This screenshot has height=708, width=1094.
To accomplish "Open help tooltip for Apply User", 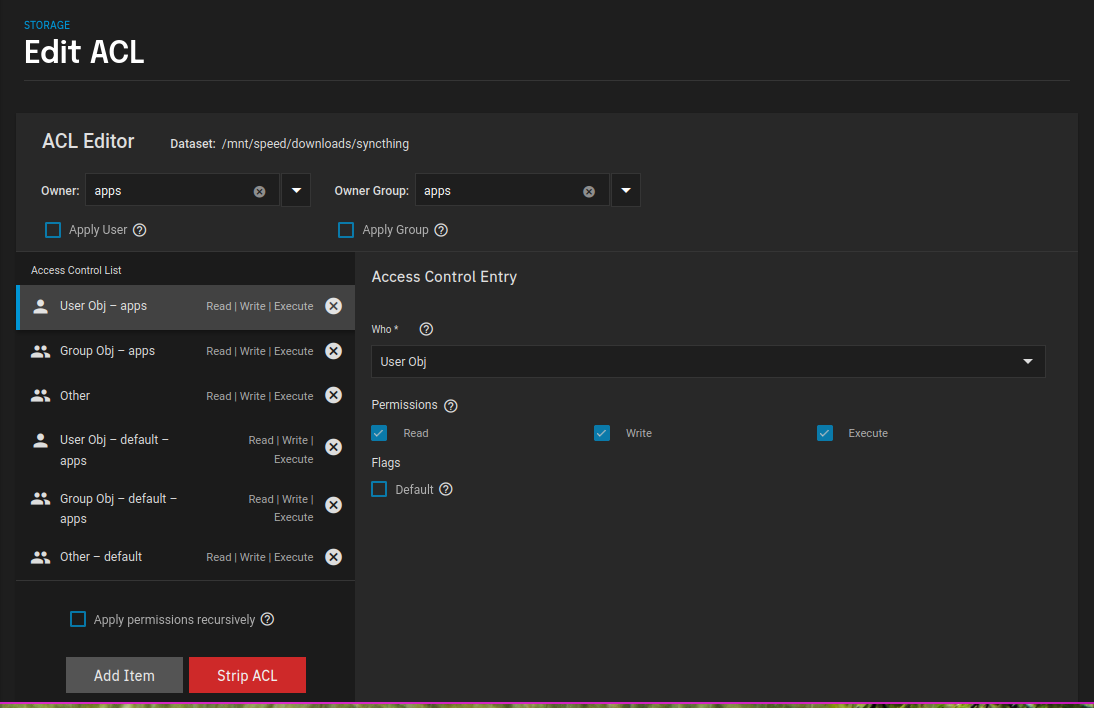I will 140,230.
